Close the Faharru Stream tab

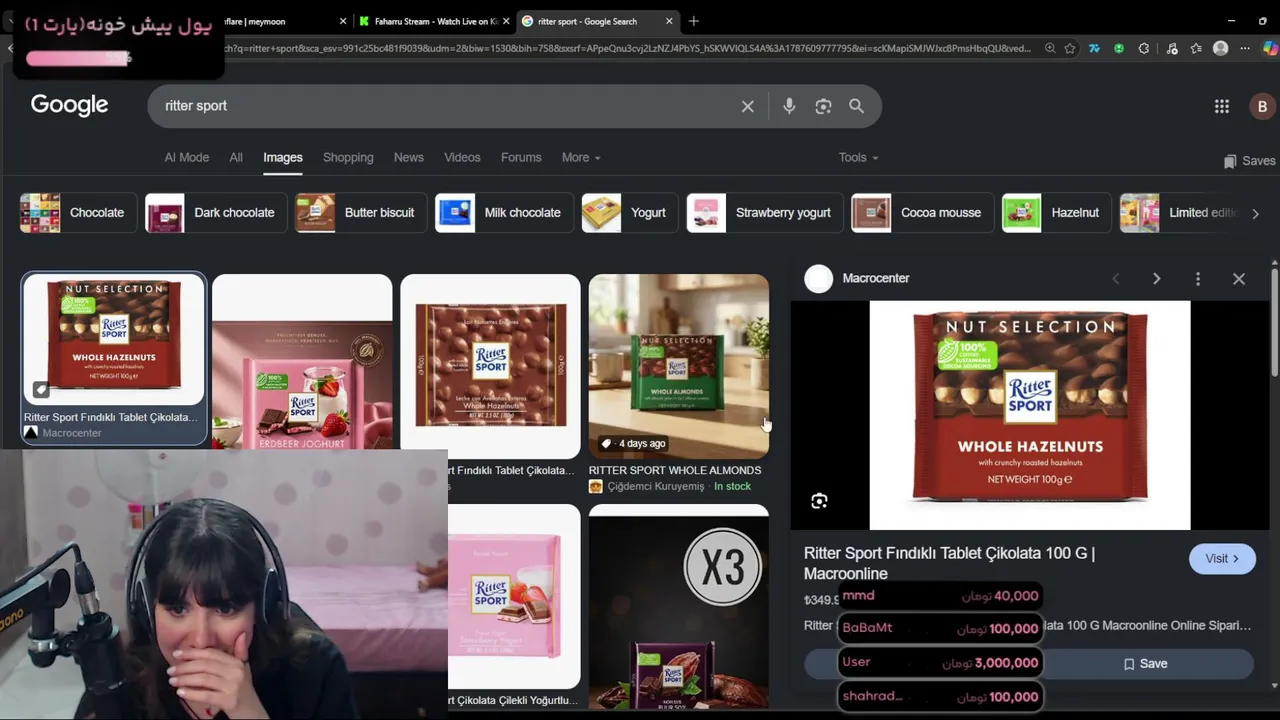pos(506,21)
